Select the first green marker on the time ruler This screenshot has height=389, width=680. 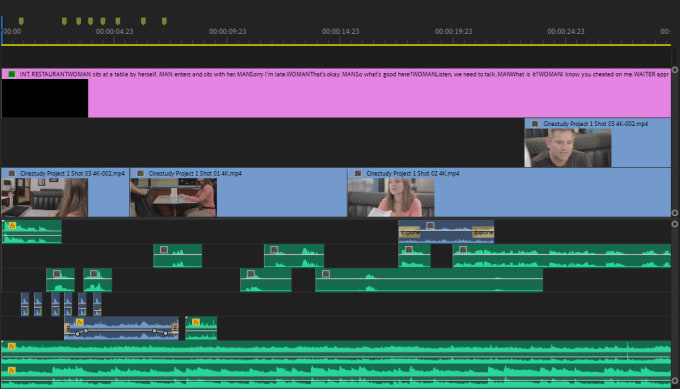[x=21, y=21]
